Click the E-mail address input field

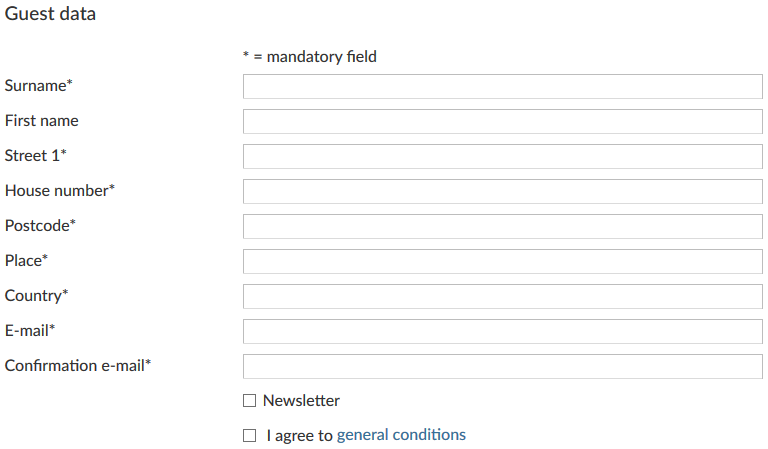(x=502, y=331)
